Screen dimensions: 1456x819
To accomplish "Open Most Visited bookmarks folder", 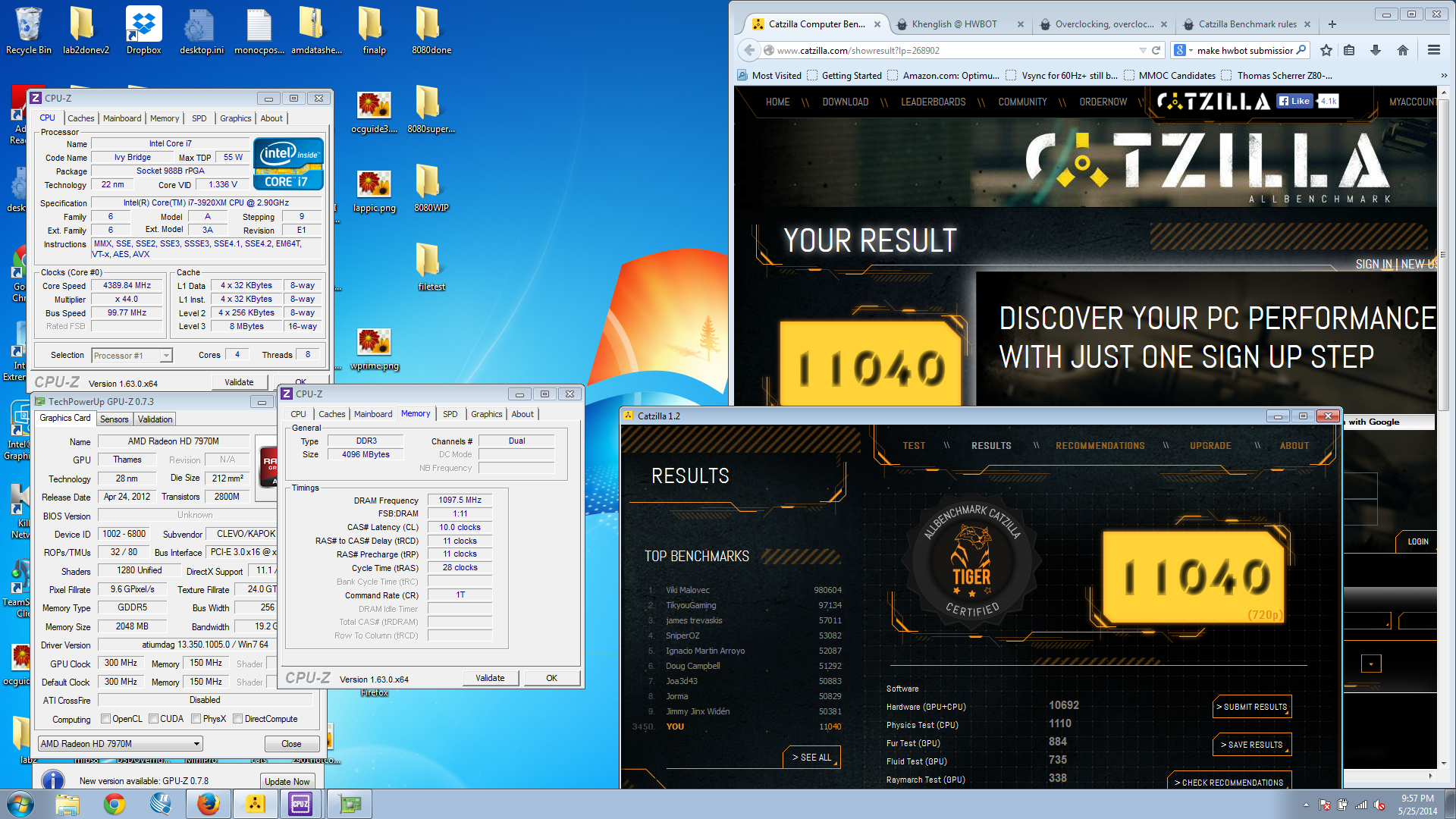I will [769, 75].
